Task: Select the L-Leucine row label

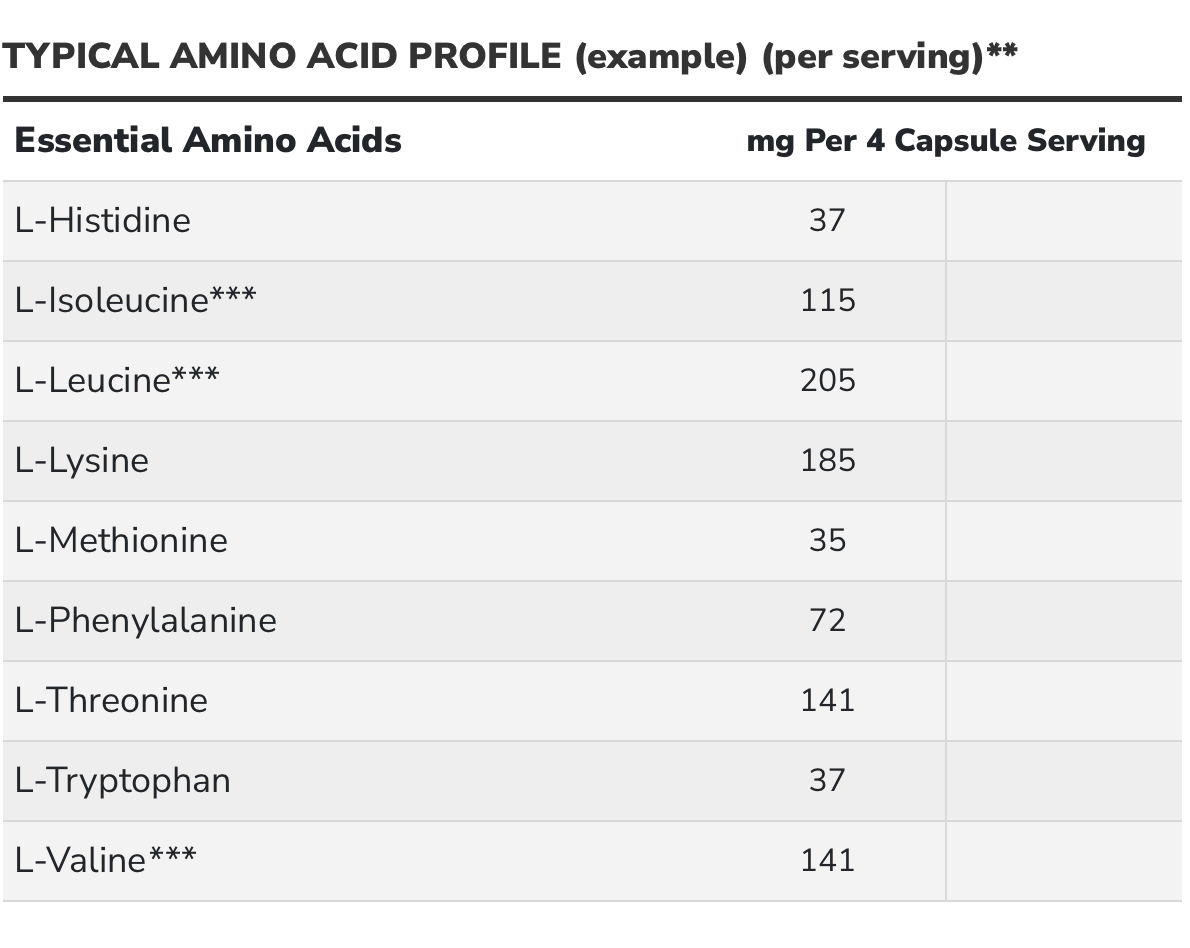Action: click(117, 380)
